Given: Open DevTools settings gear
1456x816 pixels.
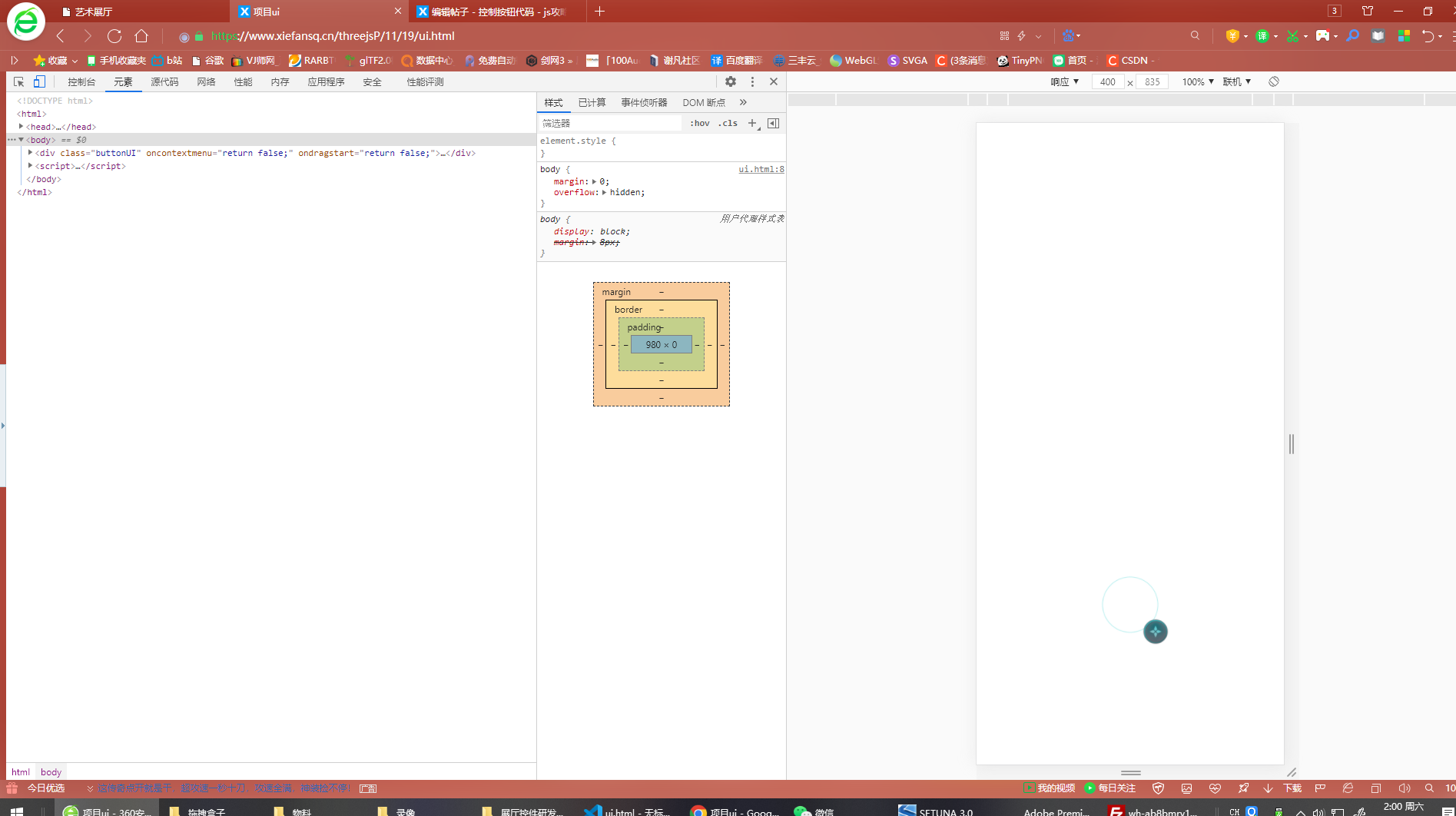Looking at the screenshot, I should click(731, 81).
